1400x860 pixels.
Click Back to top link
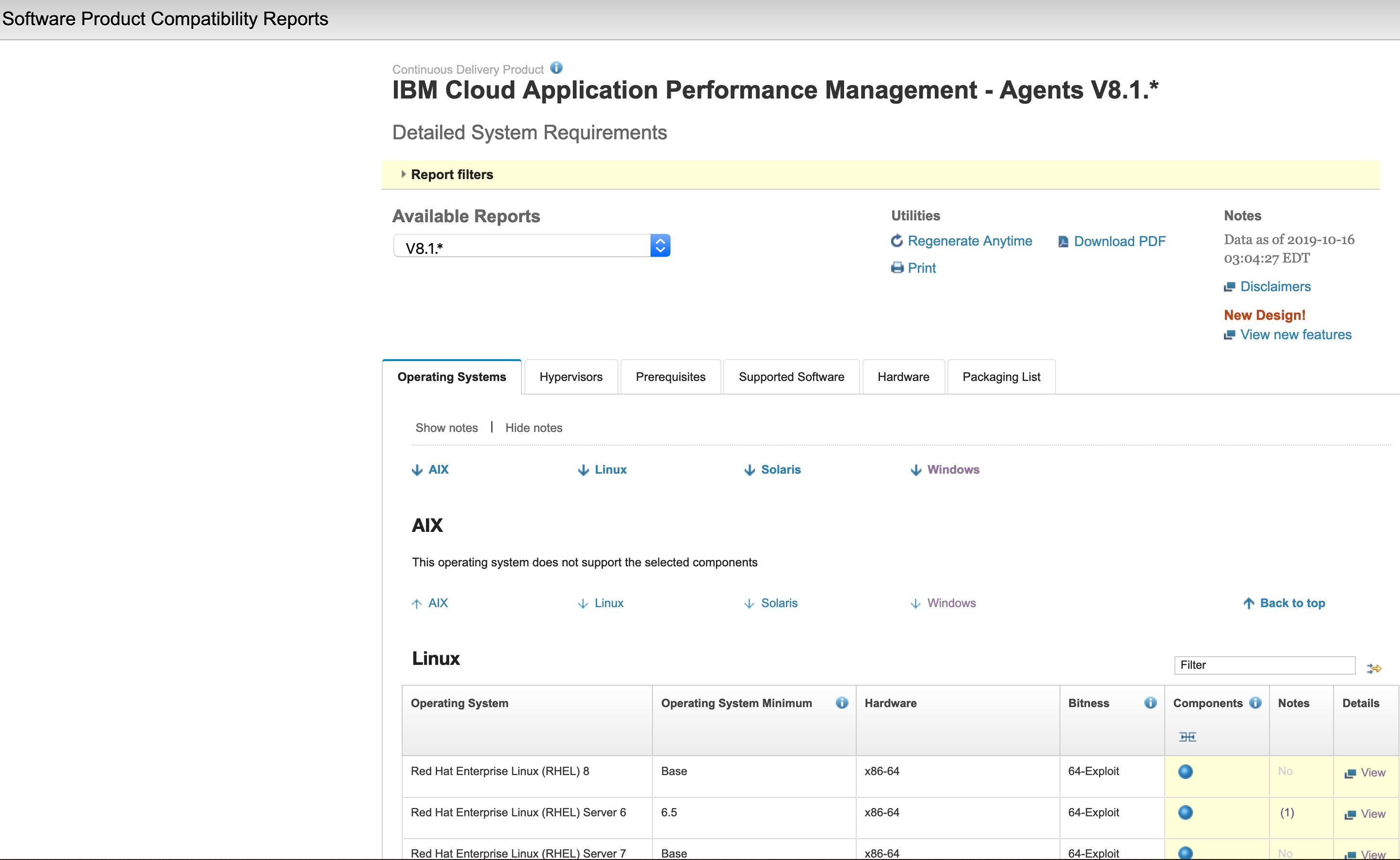[x=1292, y=603]
